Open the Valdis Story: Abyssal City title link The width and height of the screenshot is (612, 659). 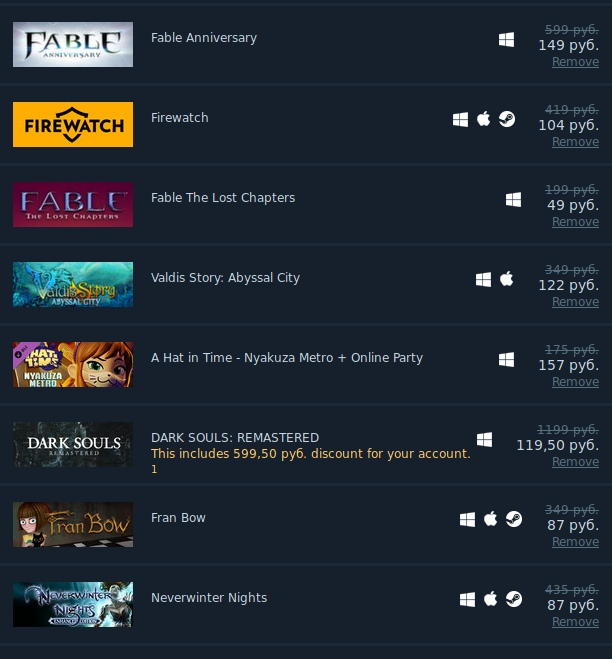(x=225, y=278)
